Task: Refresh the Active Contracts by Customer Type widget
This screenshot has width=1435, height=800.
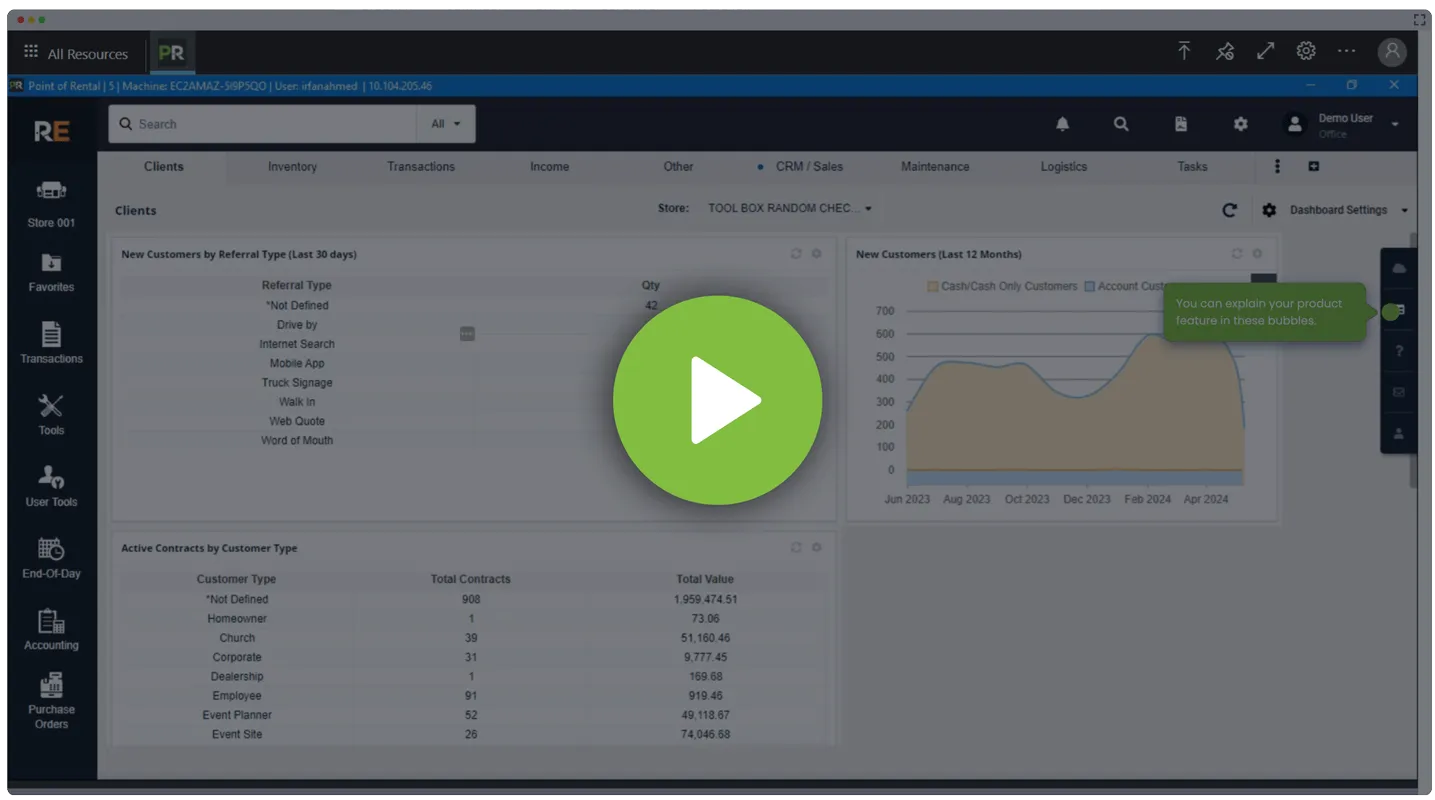Action: [796, 548]
